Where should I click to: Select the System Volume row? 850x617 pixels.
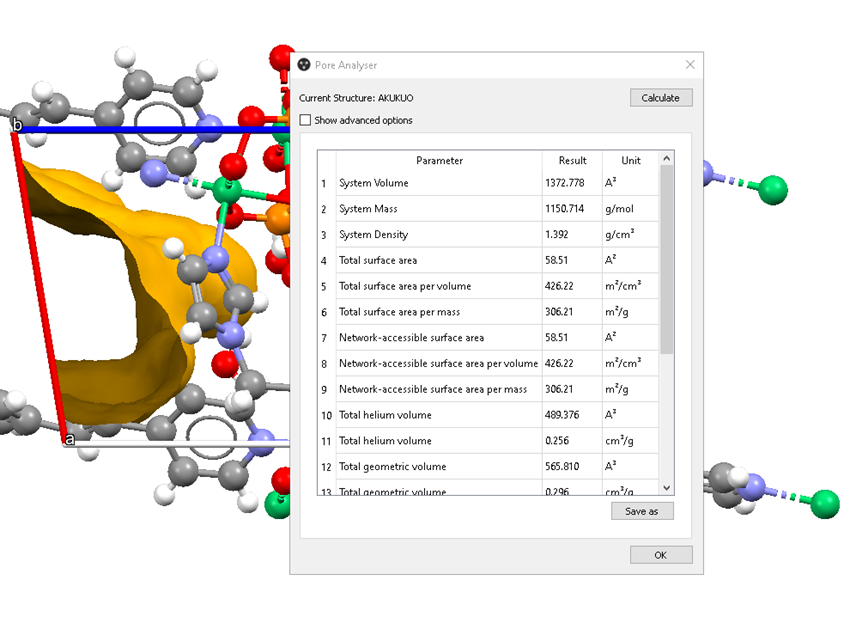pos(439,184)
